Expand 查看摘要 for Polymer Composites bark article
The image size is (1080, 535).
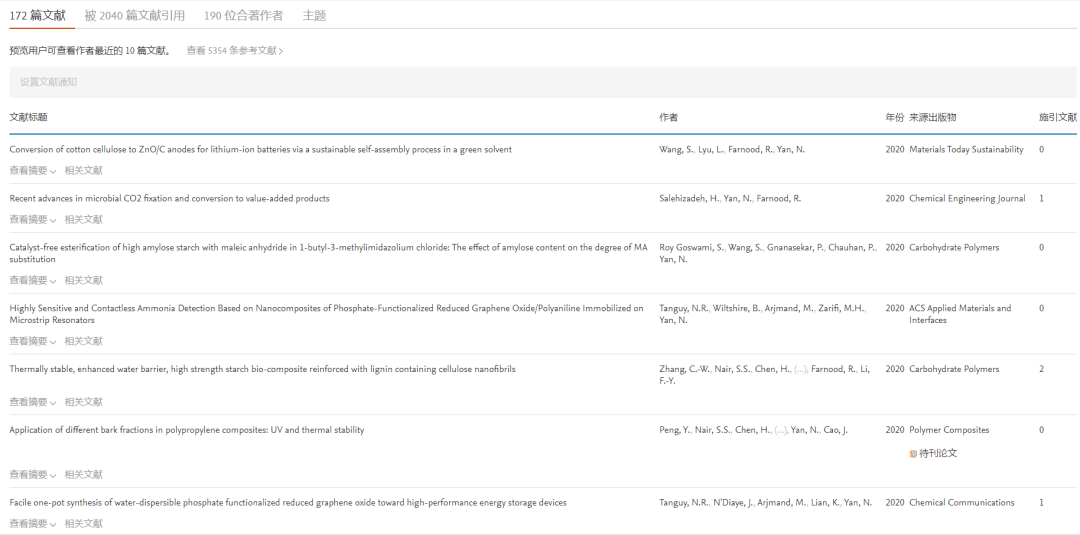pos(32,475)
